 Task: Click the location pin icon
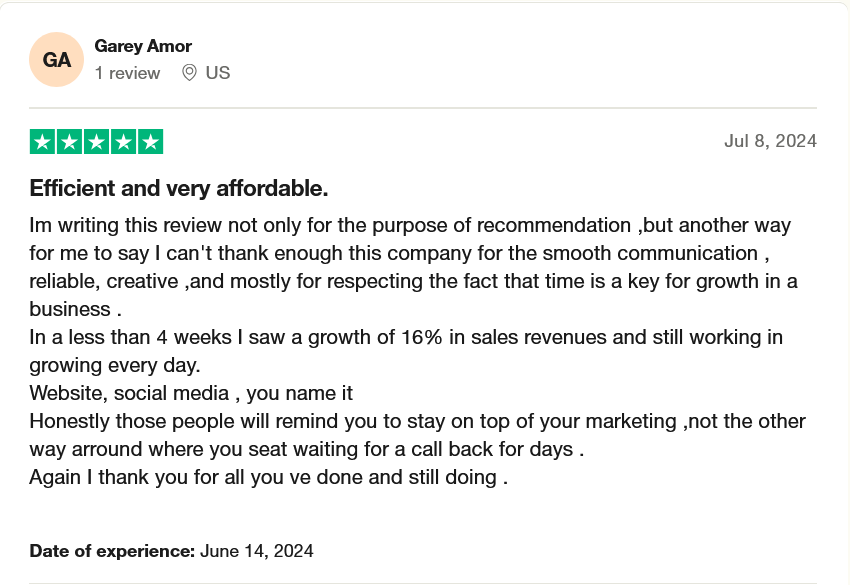(189, 73)
